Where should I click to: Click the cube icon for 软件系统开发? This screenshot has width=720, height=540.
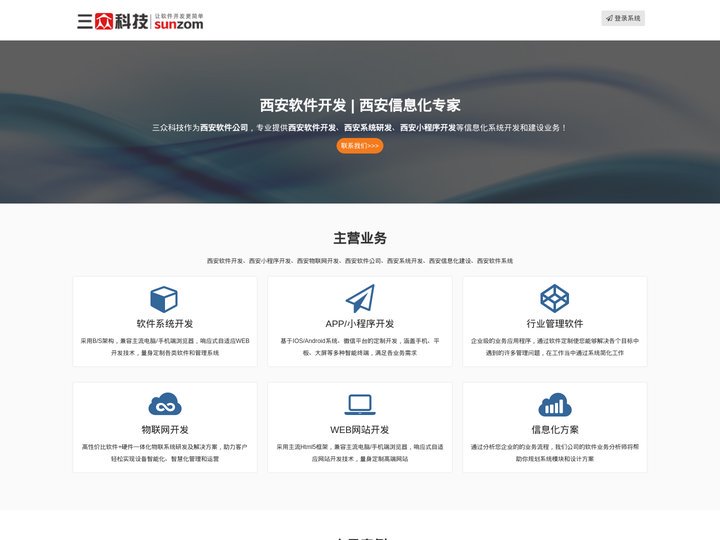pos(164,299)
